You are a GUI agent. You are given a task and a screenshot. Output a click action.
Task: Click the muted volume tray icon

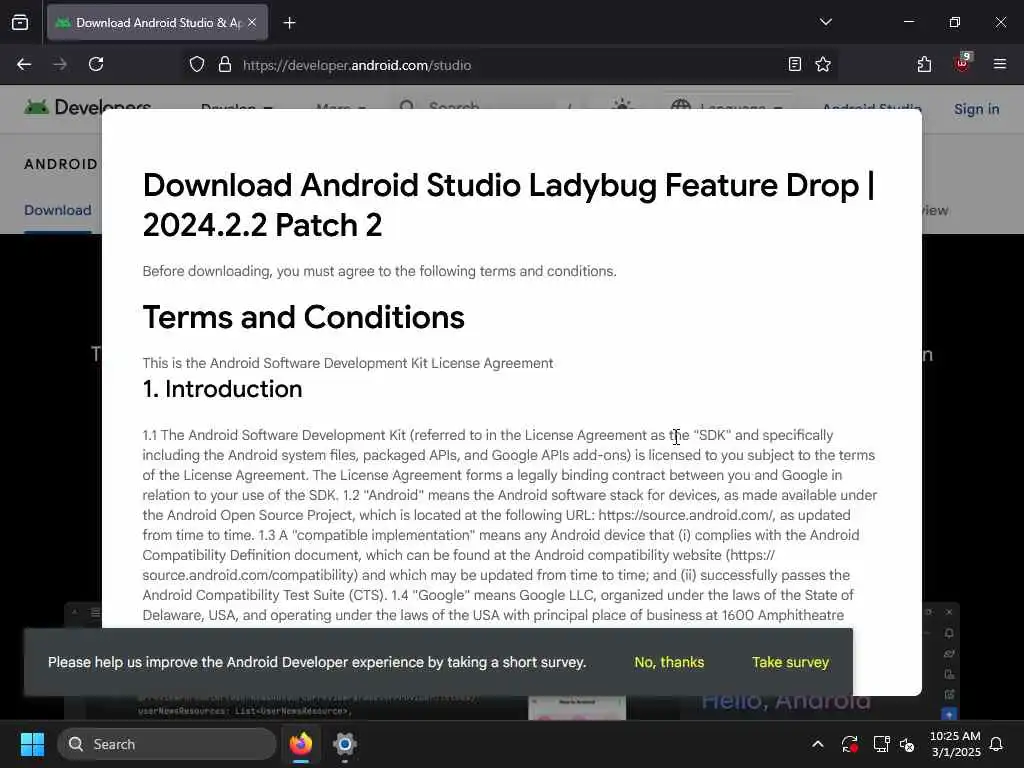(x=907, y=744)
